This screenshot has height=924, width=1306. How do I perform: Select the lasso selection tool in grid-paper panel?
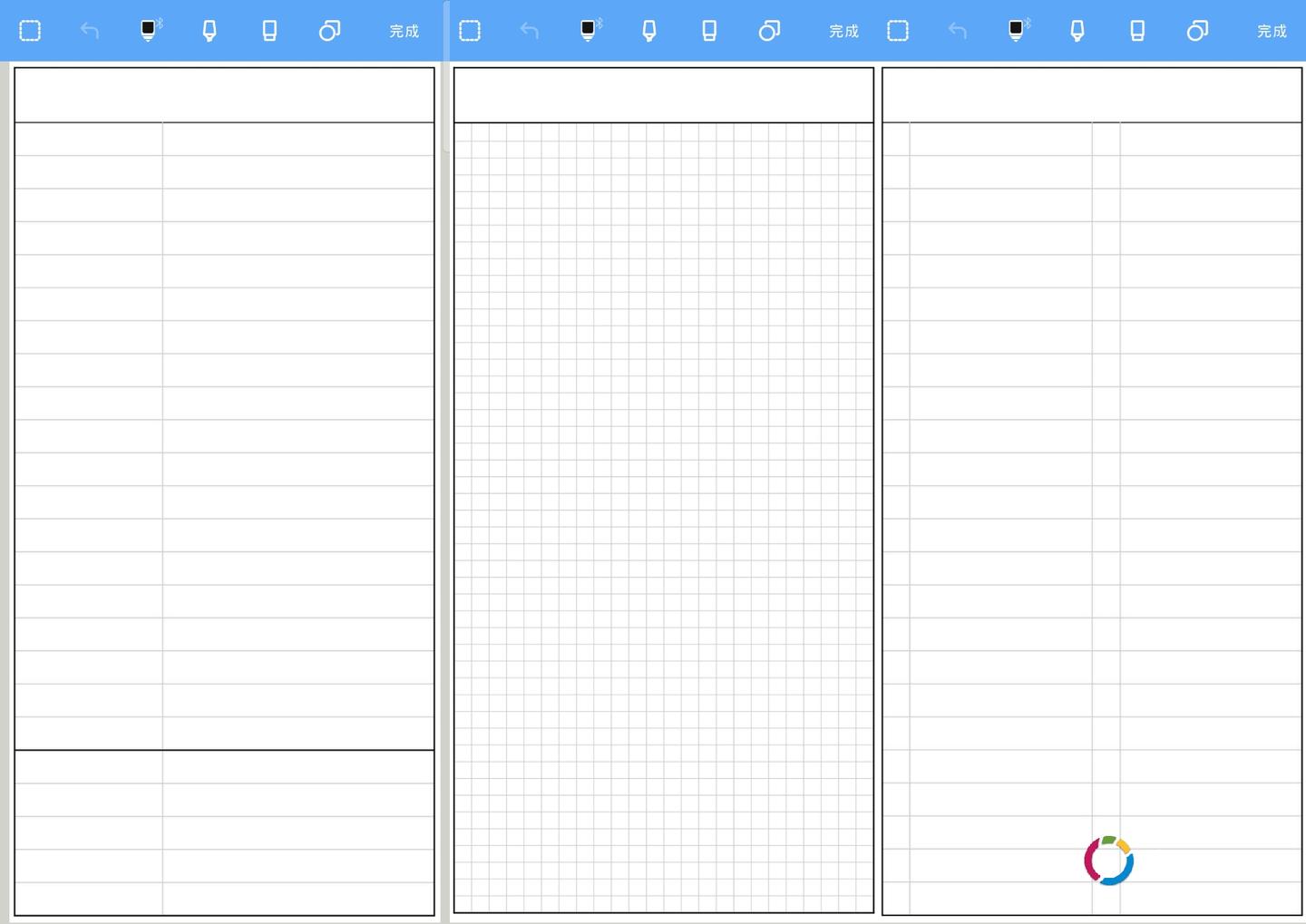coord(470,31)
